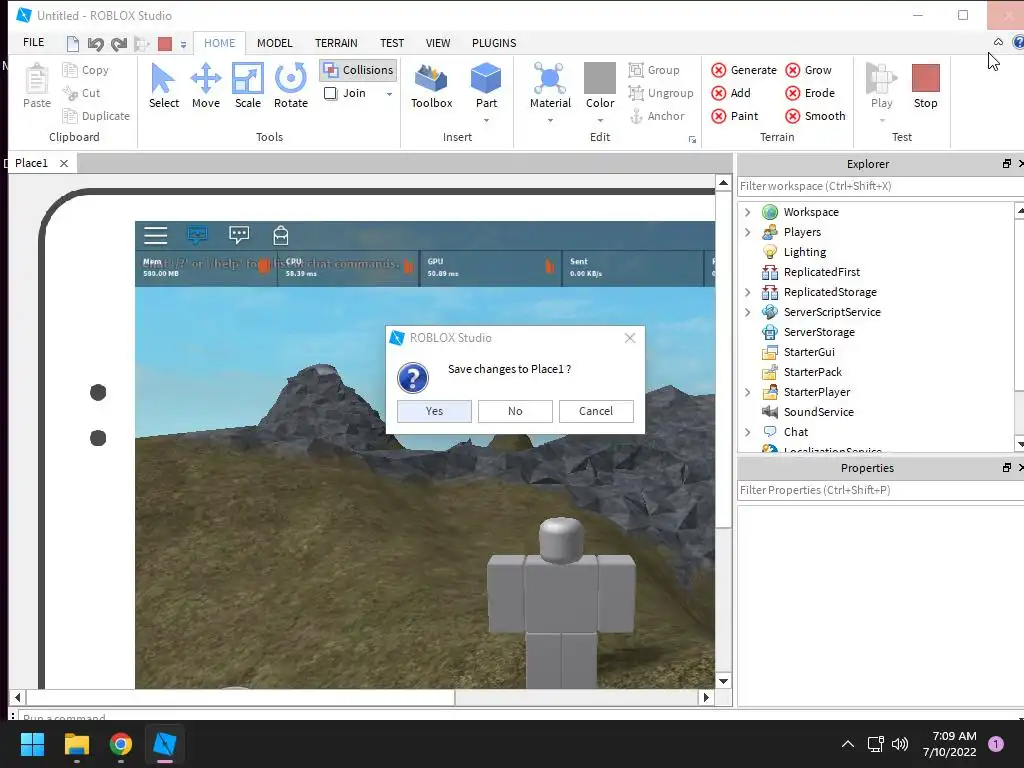The image size is (1024, 768).
Task: Activate the Move tool
Action: [x=206, y=86]
